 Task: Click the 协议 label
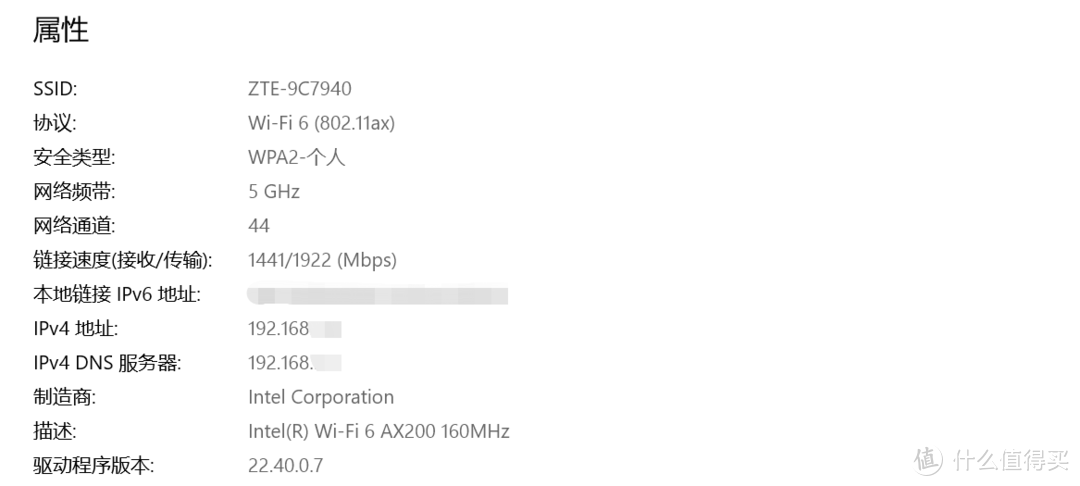pos(54,123)
